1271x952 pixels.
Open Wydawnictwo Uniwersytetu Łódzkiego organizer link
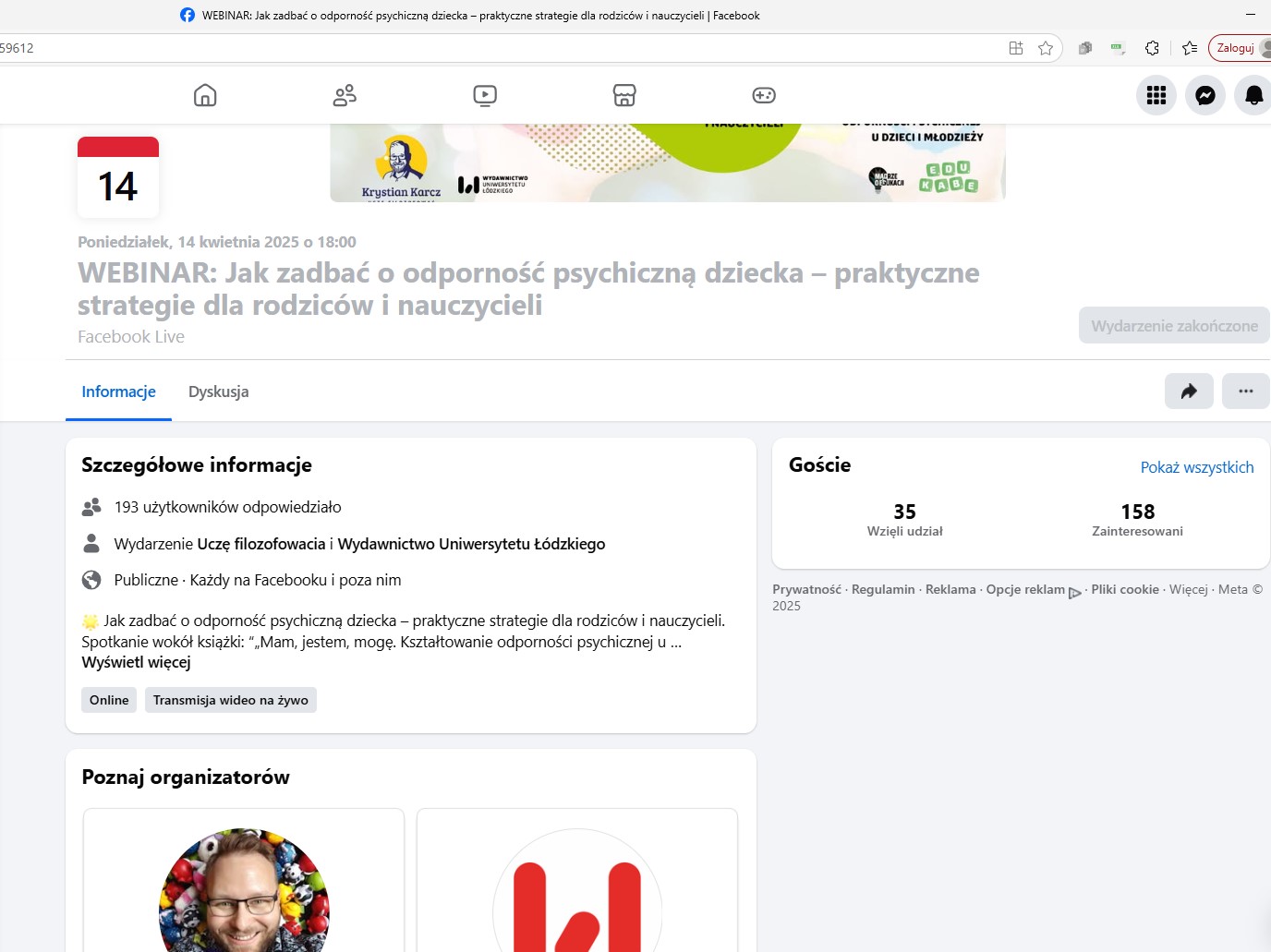pos(471,544)
